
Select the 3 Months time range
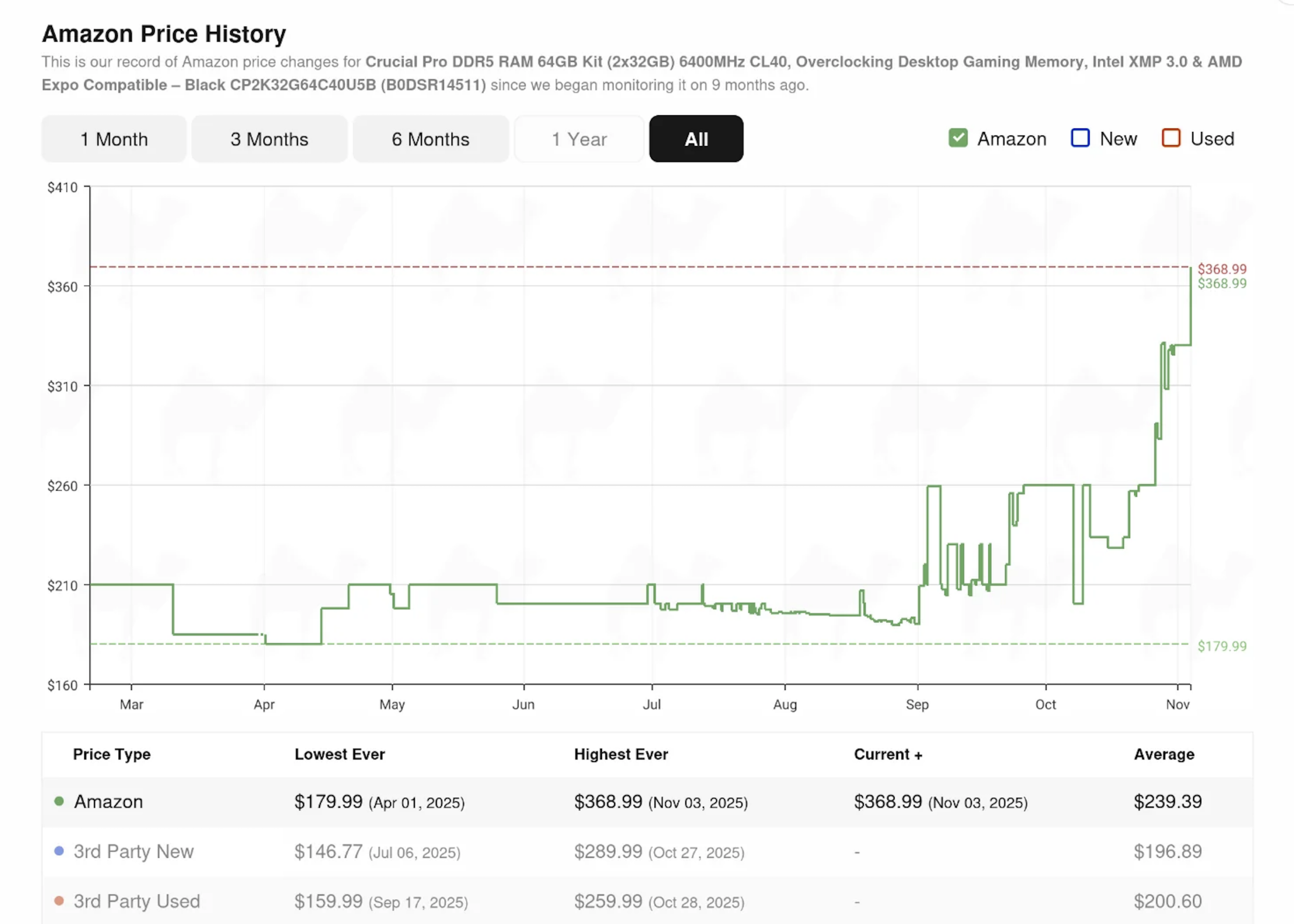(269, 139)
